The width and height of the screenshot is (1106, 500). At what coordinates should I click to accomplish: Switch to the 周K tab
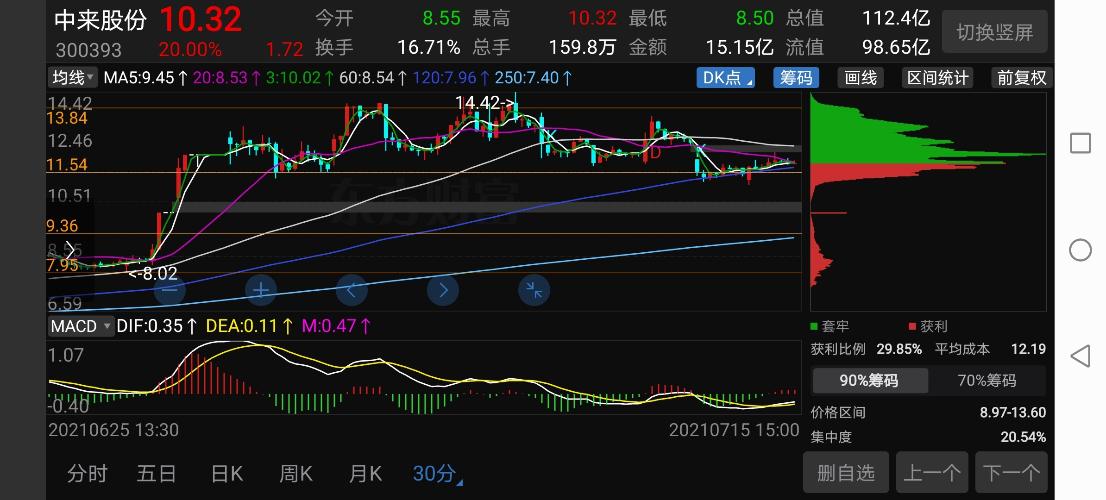click(296, 474)
